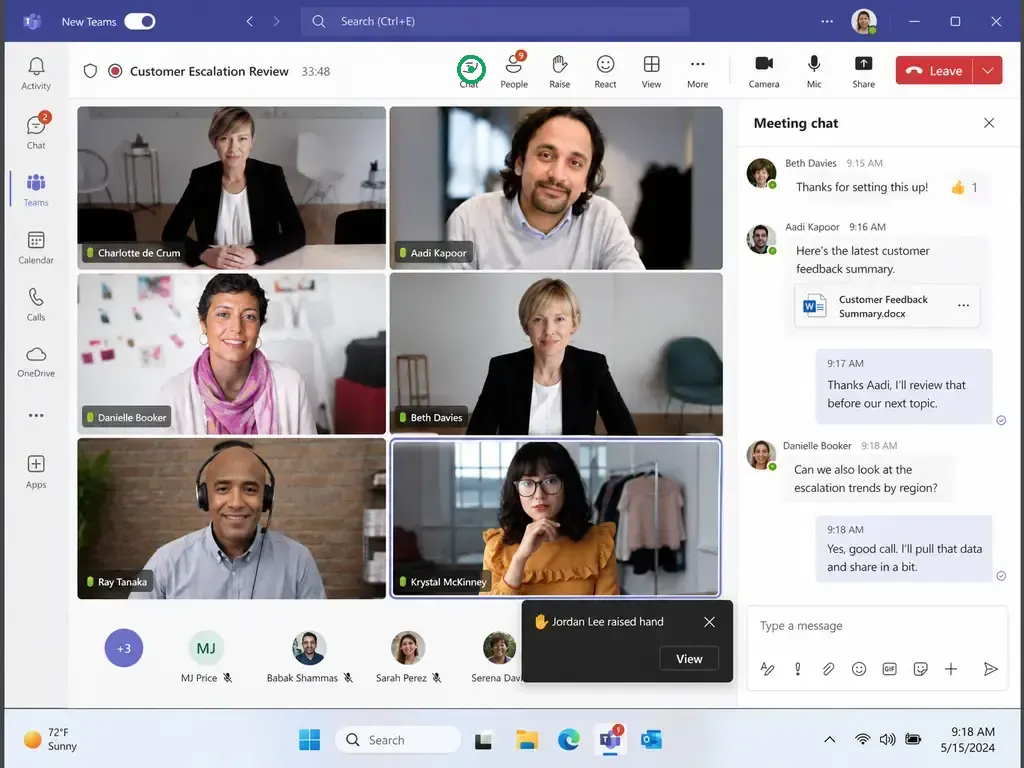Raise your hand in the meeting
1024x768 pixels.
(x=560, y=71)
